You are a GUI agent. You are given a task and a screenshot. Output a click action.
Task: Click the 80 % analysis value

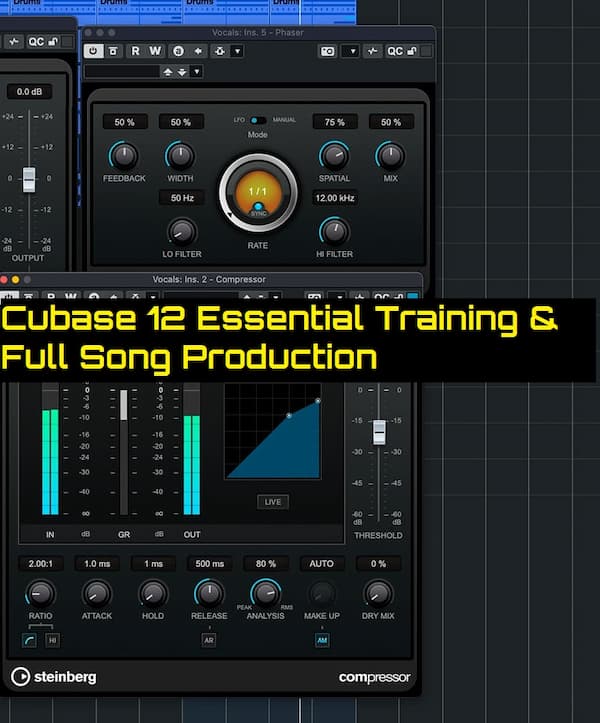pos(266,564)
